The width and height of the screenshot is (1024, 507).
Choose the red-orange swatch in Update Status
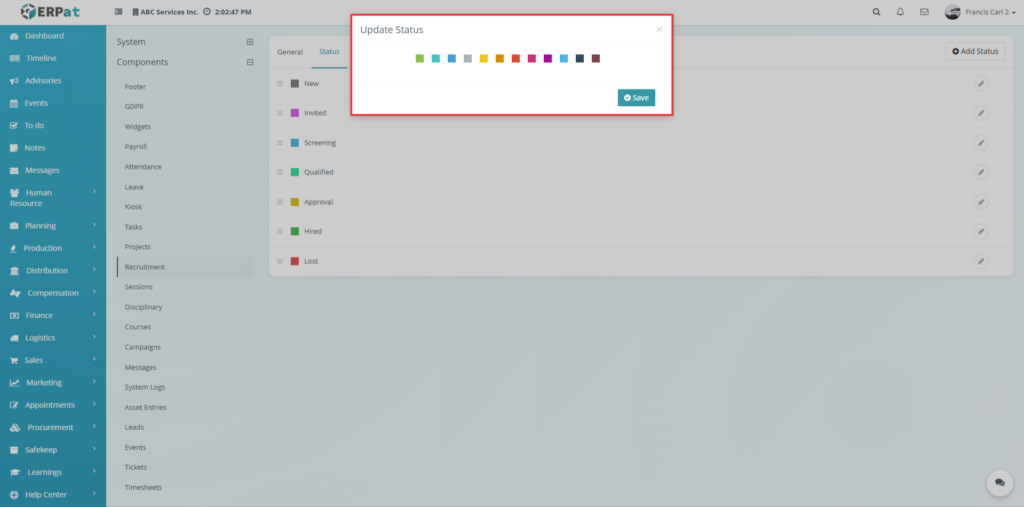(x=516, y=59)
